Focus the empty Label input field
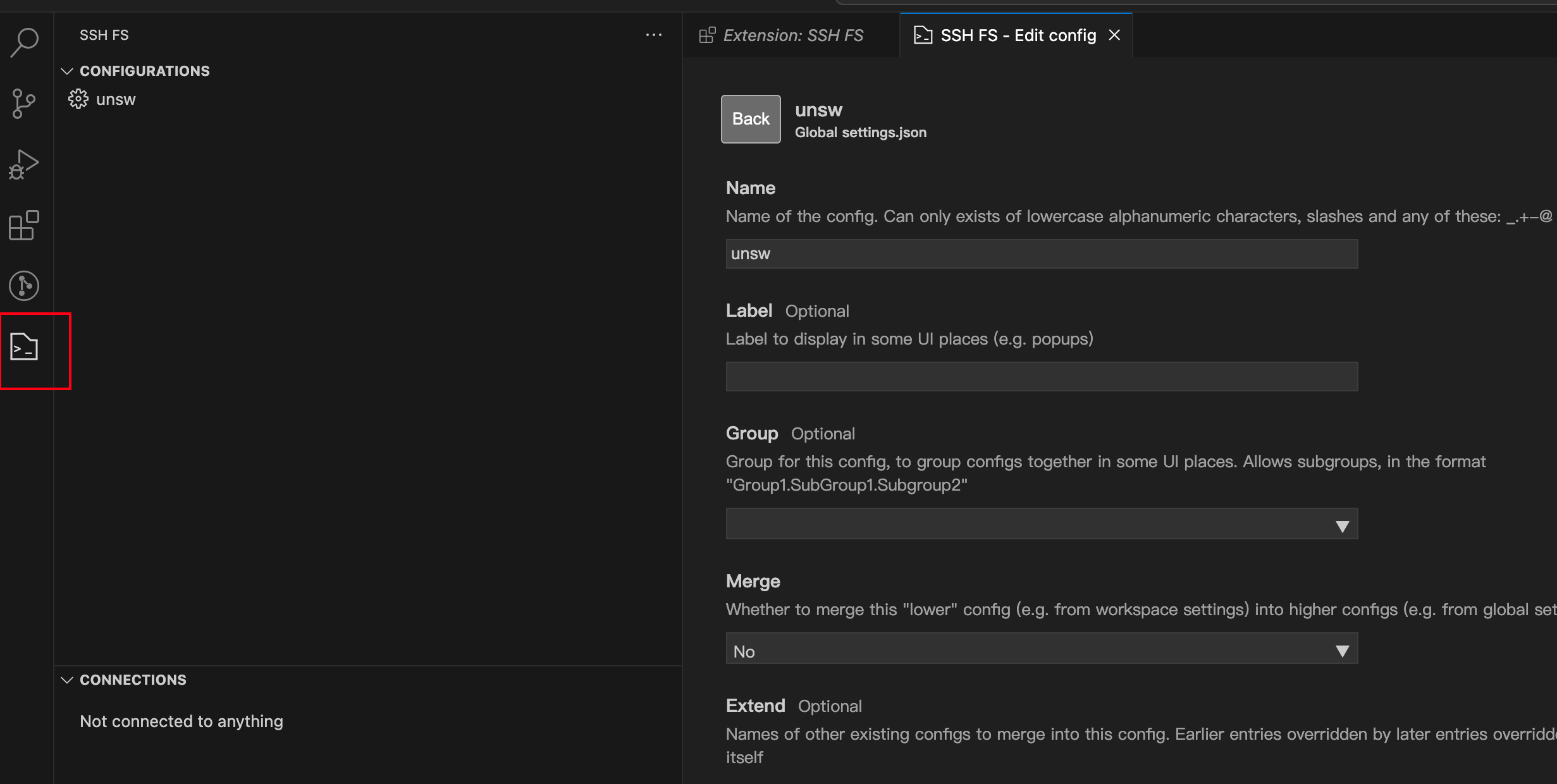1557x784 pixels. point(1042,376)
